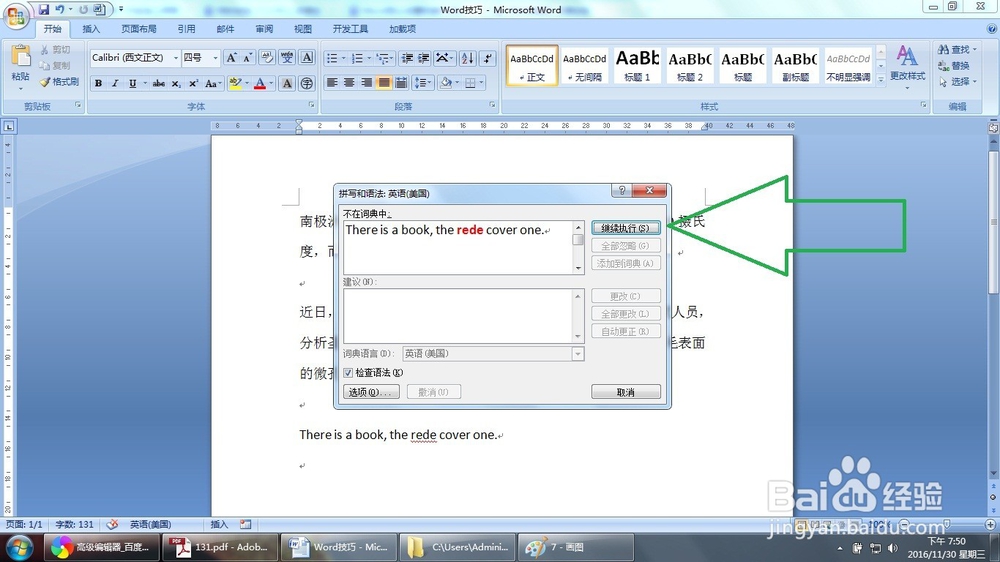The image size is (1000, 562).
Task: Align text left
Action: click(332, 83)
